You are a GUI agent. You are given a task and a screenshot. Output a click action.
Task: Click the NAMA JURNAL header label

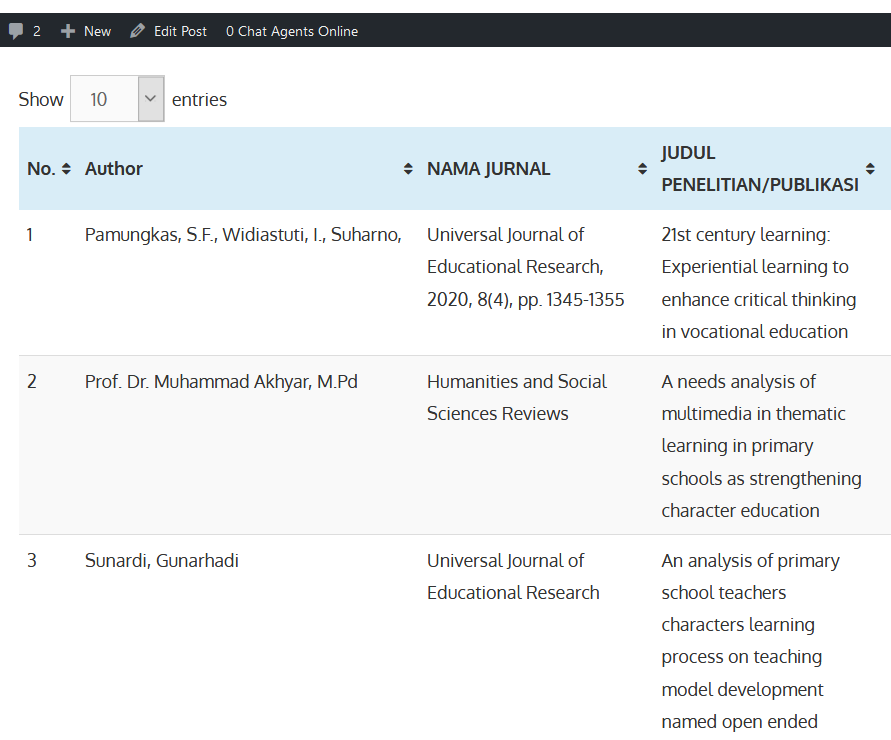(x=488, y=169)
